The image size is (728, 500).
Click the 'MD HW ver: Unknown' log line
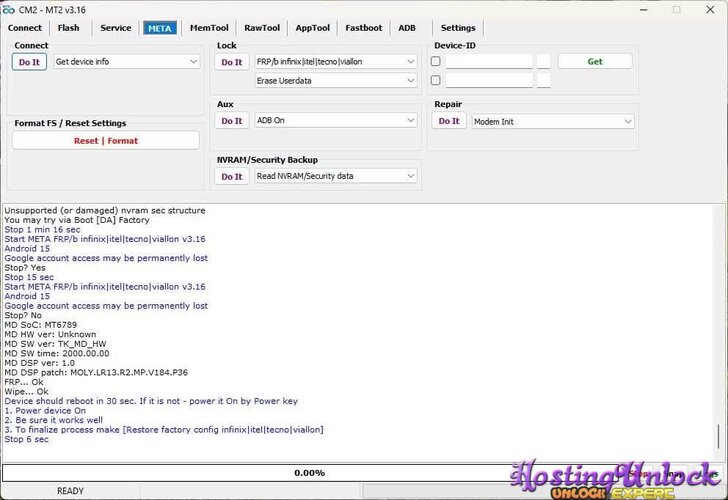pos(51,334)
